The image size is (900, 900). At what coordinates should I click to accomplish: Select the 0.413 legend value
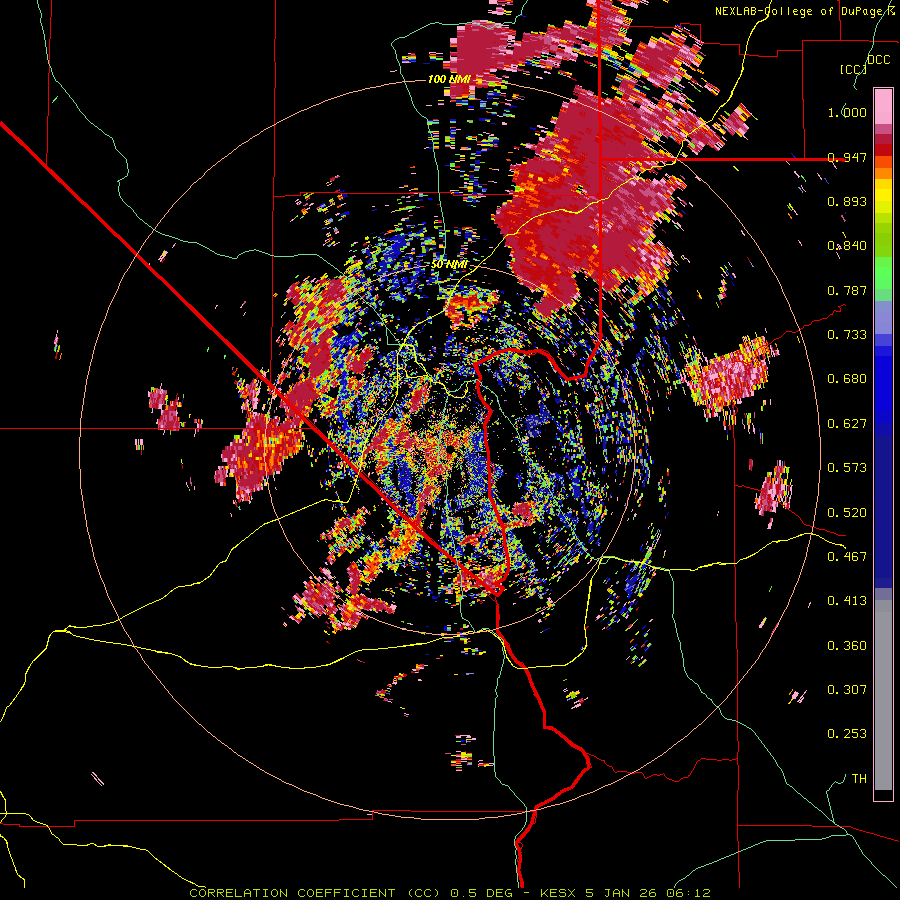[x=847, y=601]
